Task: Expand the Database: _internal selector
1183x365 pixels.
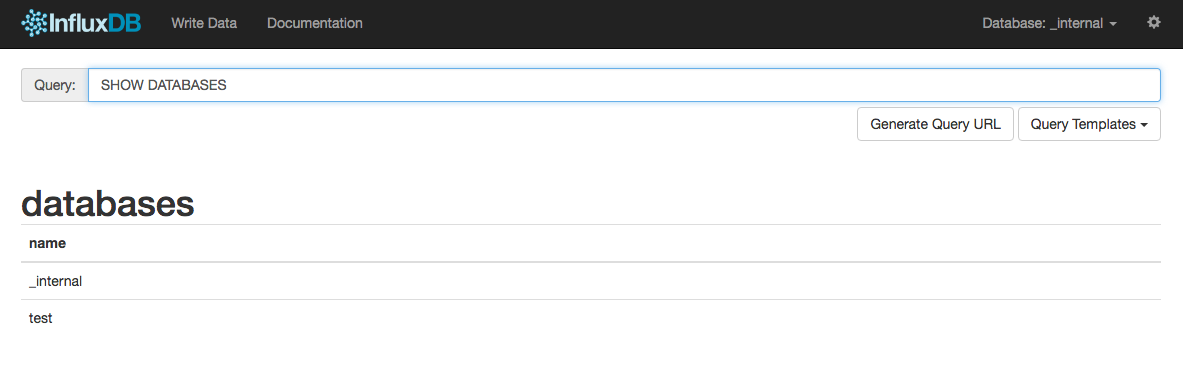Action: tap(1049, 23)
